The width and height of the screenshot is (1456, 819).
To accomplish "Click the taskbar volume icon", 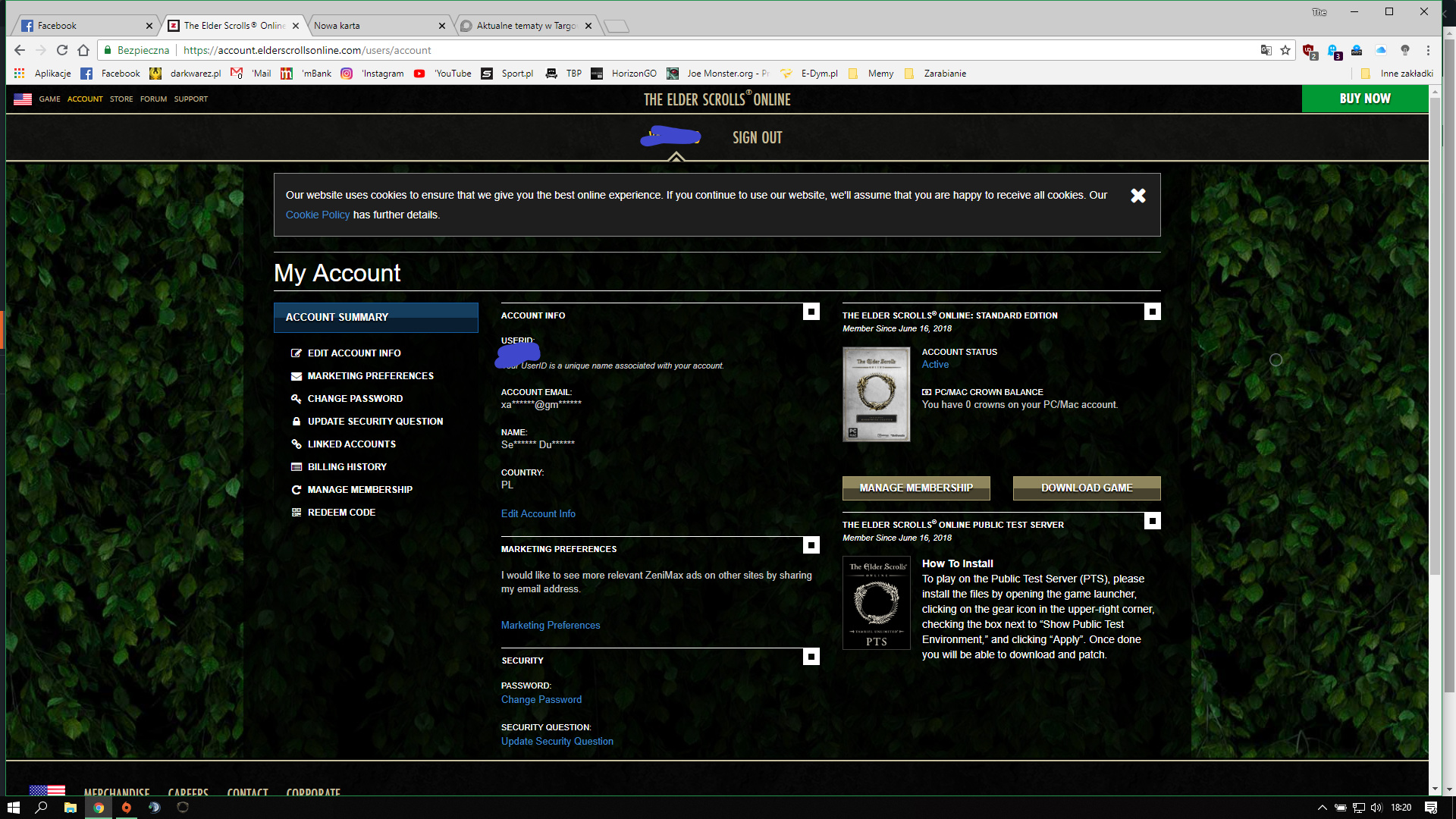I will coord(1376,808).
